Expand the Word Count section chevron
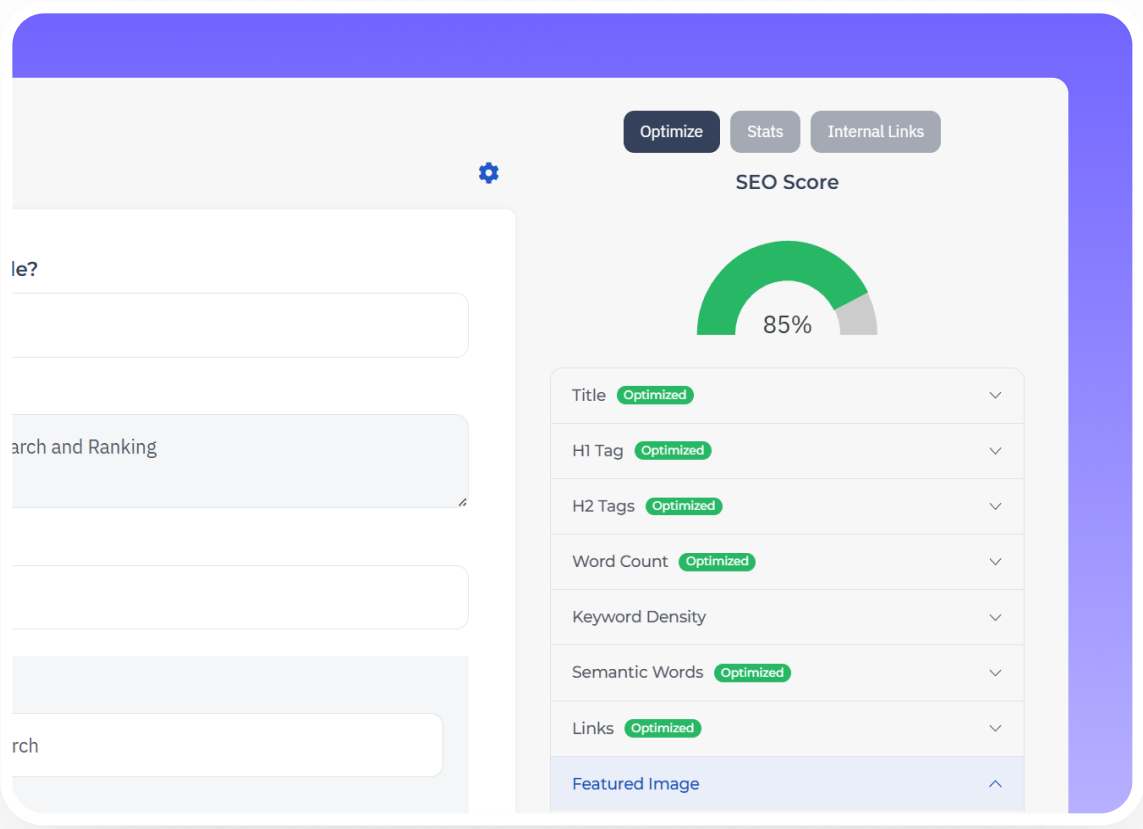1143x829 pixels. click(x=995, y=562)
